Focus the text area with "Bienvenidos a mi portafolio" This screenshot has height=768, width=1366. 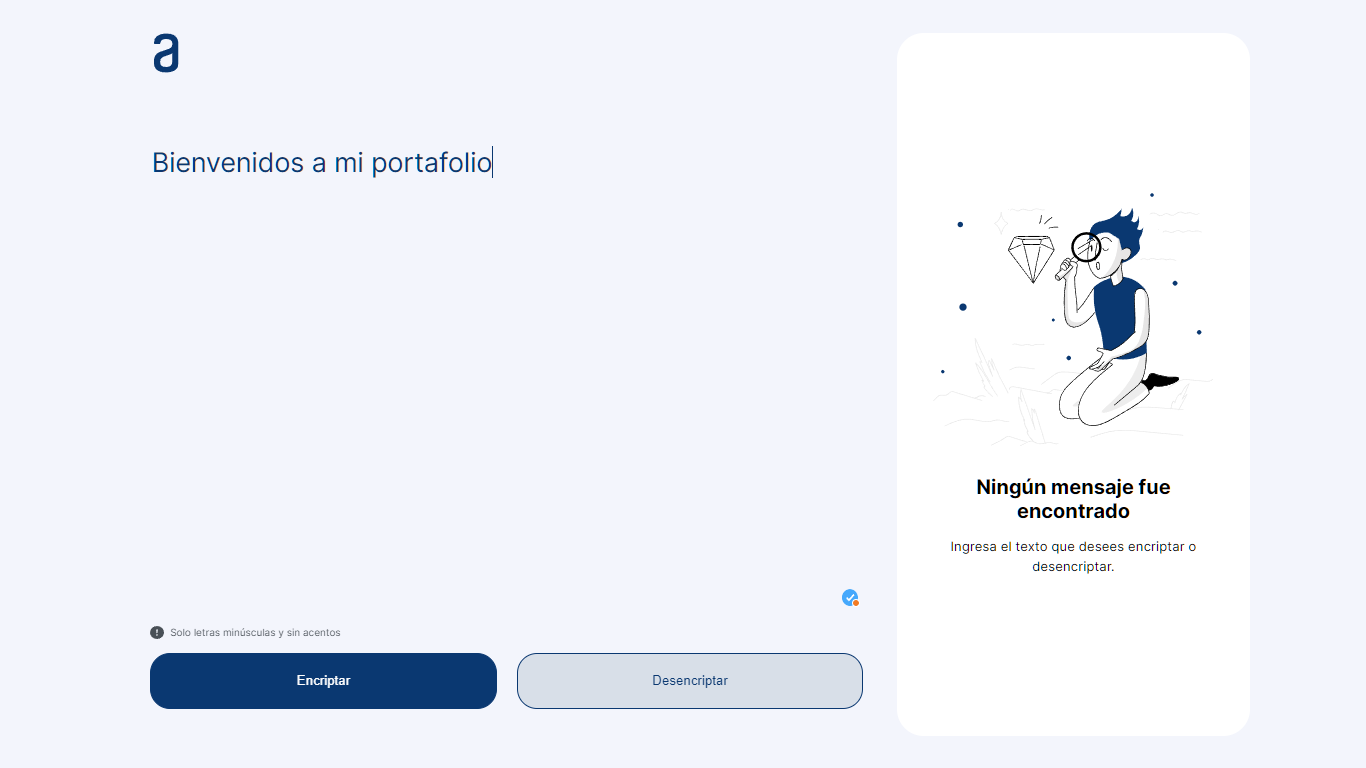tap(506, 375)
